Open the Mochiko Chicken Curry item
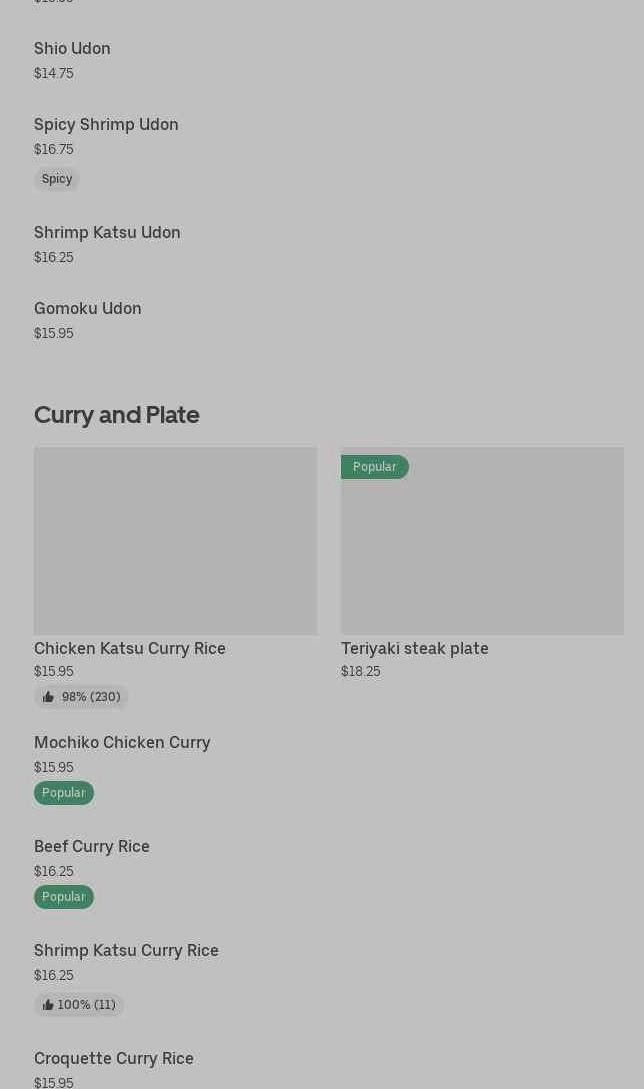 (122, 742)
